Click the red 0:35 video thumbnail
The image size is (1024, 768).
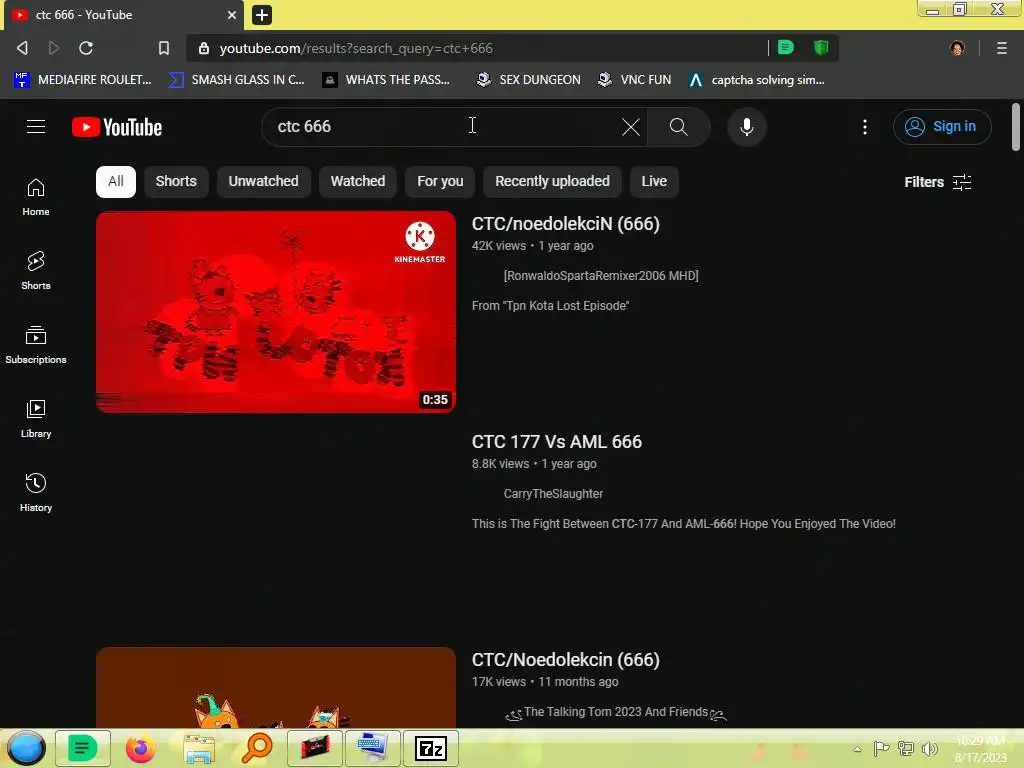click(x=276, y=312)
